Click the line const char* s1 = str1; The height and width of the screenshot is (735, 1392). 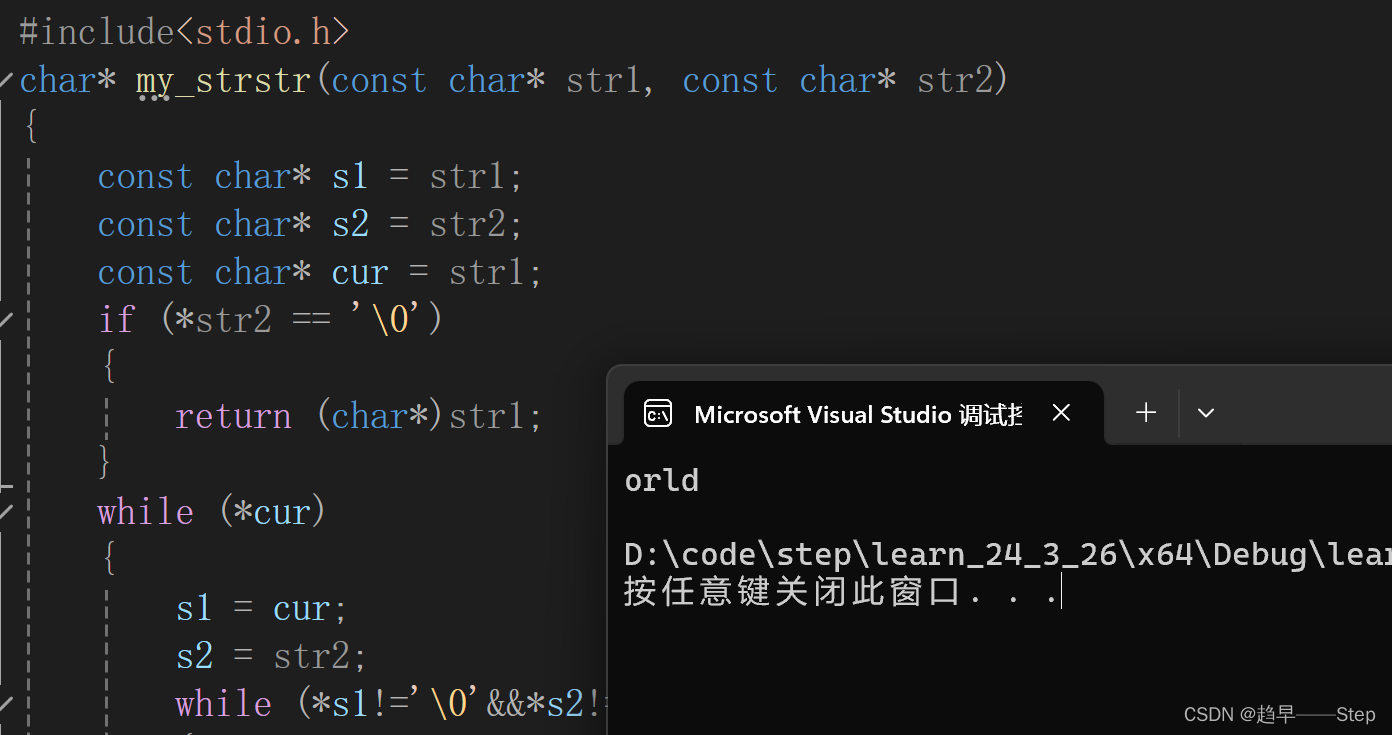pyautogui.click(x=310, y=177)
